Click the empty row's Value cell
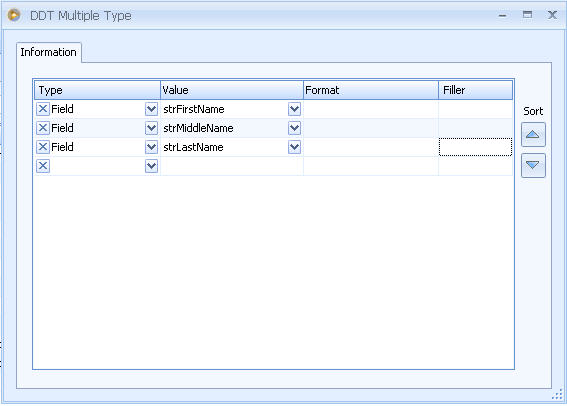 [231, 166]
